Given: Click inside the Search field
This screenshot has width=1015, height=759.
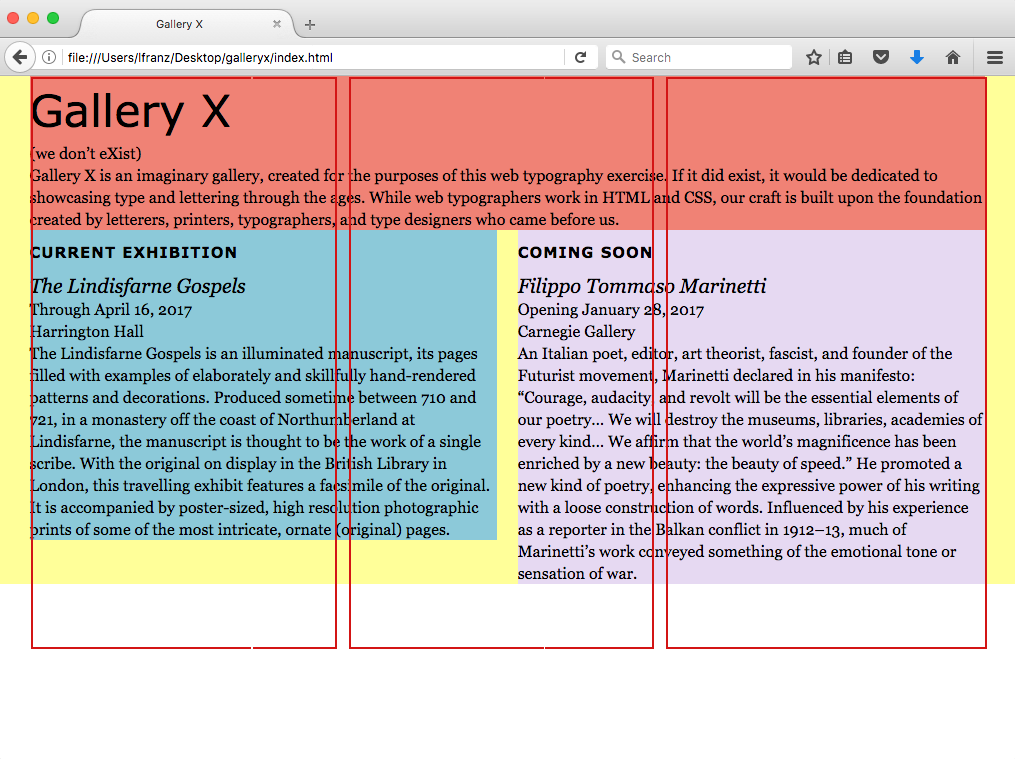Looking at the screenshot, I should pyautogui.click(x=705, y=58).
